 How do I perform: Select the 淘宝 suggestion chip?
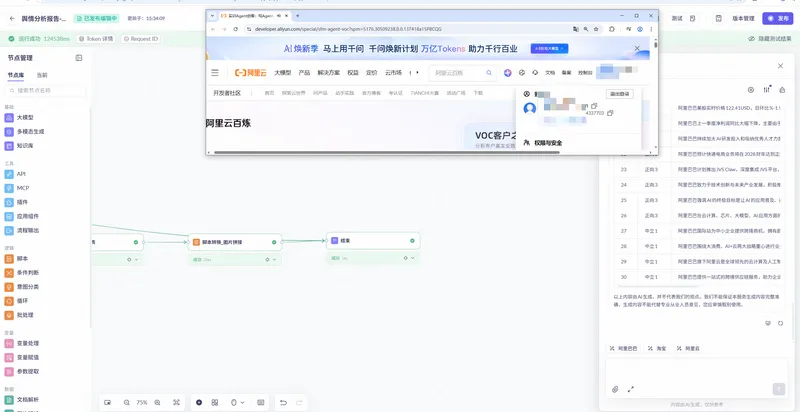657,349
